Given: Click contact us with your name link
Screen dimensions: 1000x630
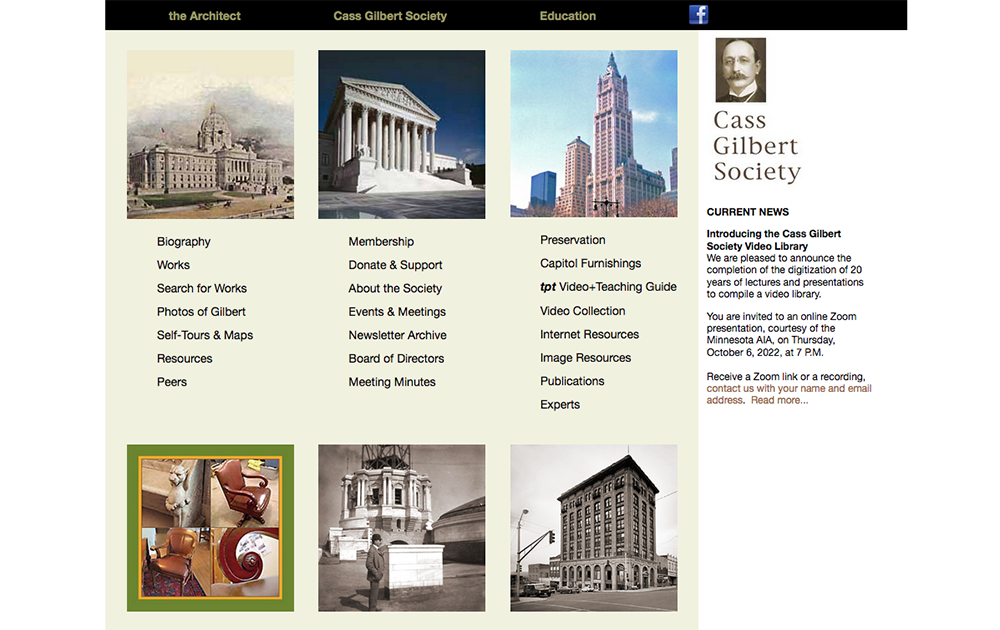Looking at the screenshot, I should [x=788, y=388].
